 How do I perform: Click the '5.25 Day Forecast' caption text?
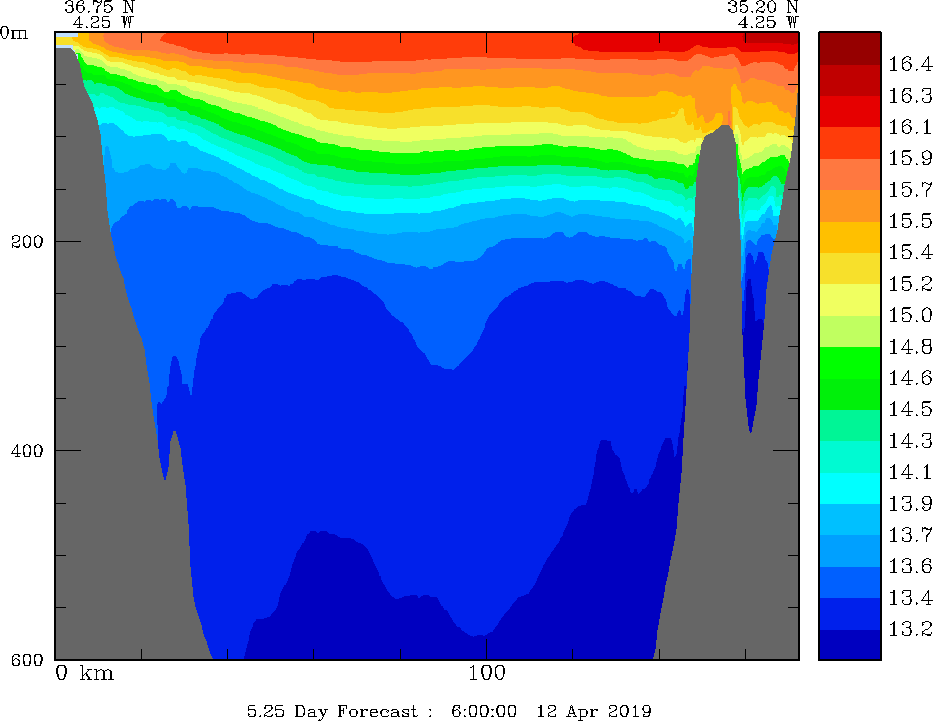(x=333, y=711)
